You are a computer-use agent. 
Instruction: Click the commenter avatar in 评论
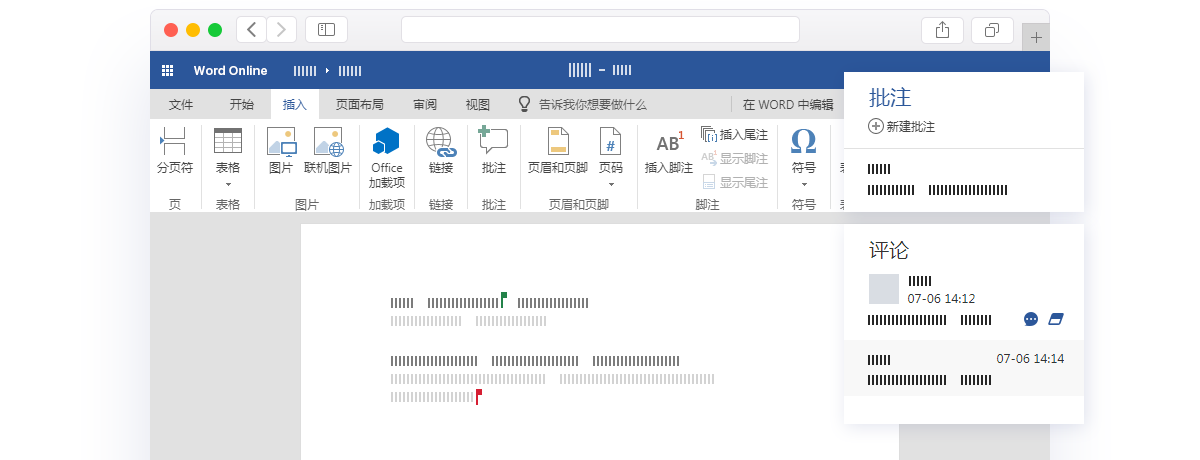[x=884, y=288]
